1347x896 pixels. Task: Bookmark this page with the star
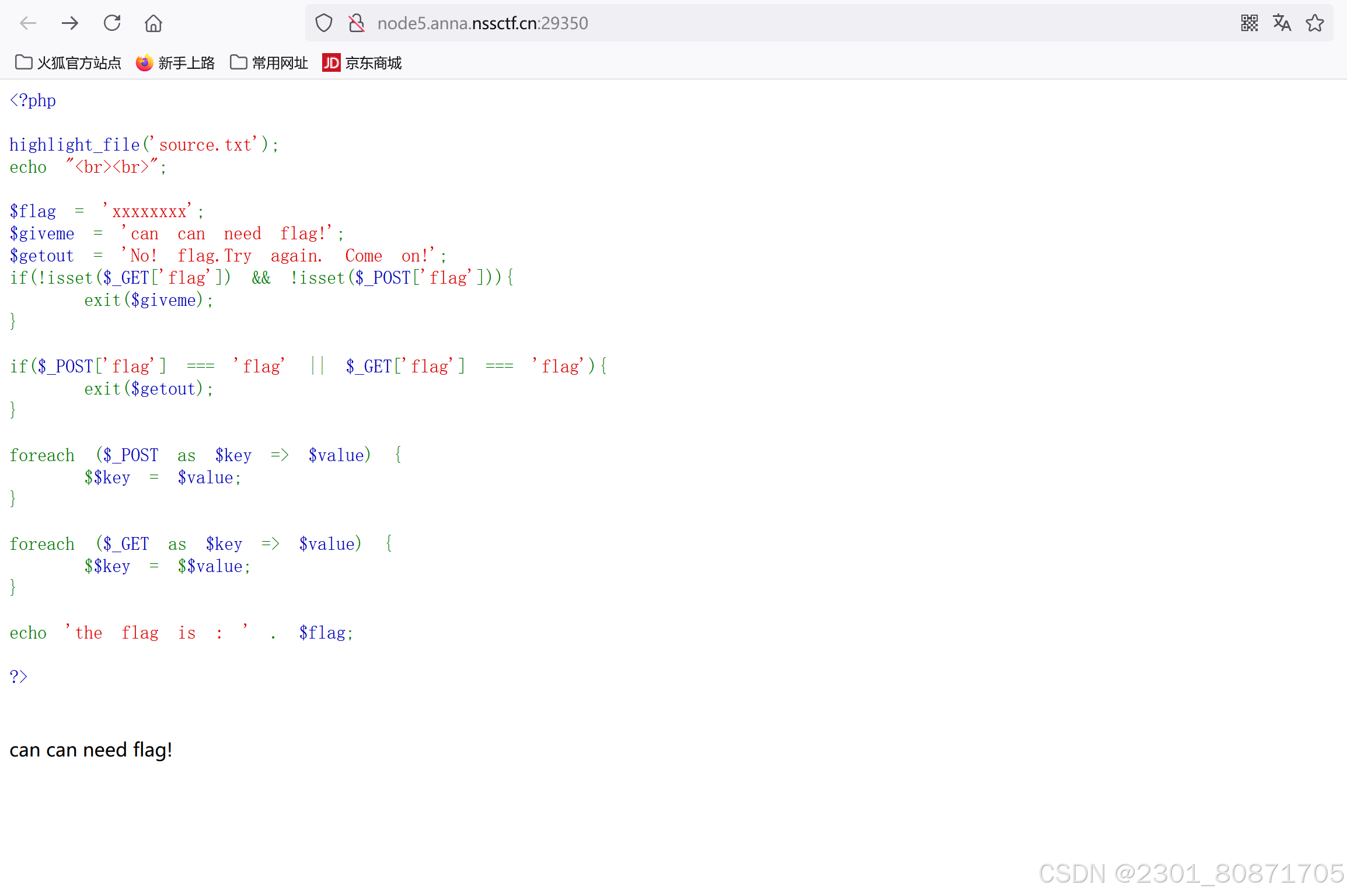pyautogui.click(x=1315, y=23)
